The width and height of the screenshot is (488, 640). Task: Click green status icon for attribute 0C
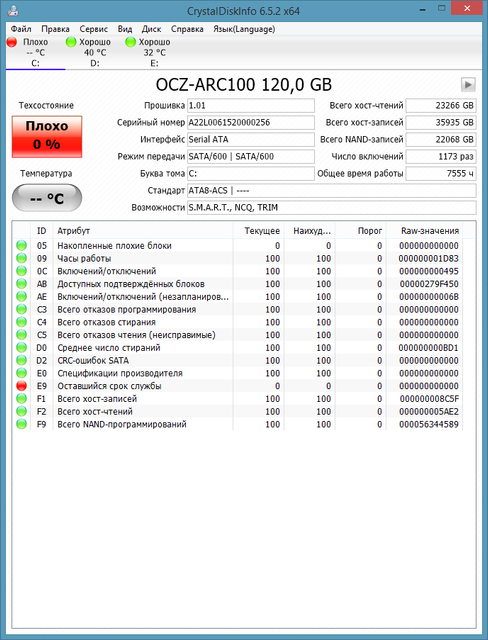[x=21, y=271]
